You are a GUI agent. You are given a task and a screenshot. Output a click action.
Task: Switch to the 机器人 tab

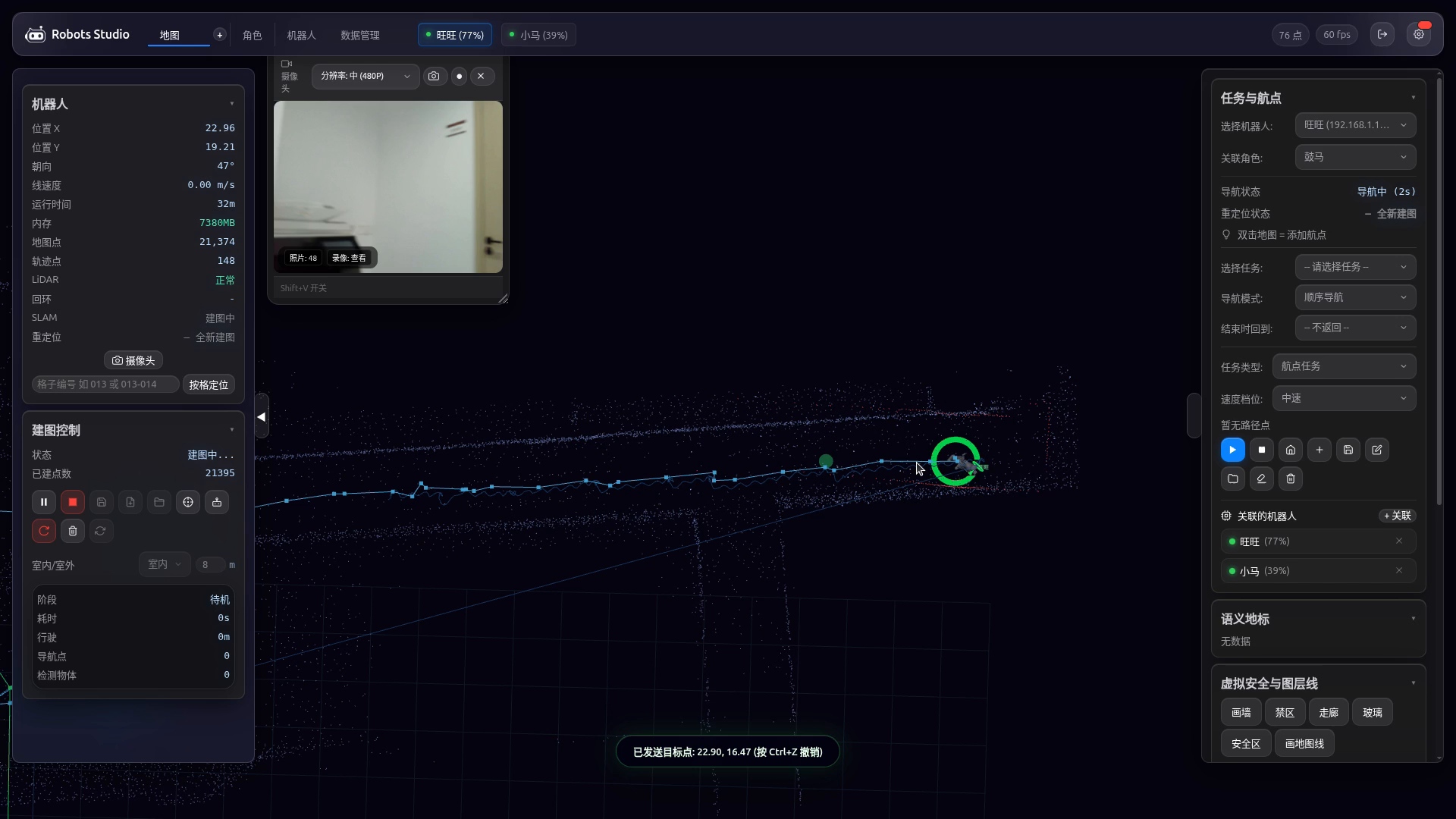point(301,35)
